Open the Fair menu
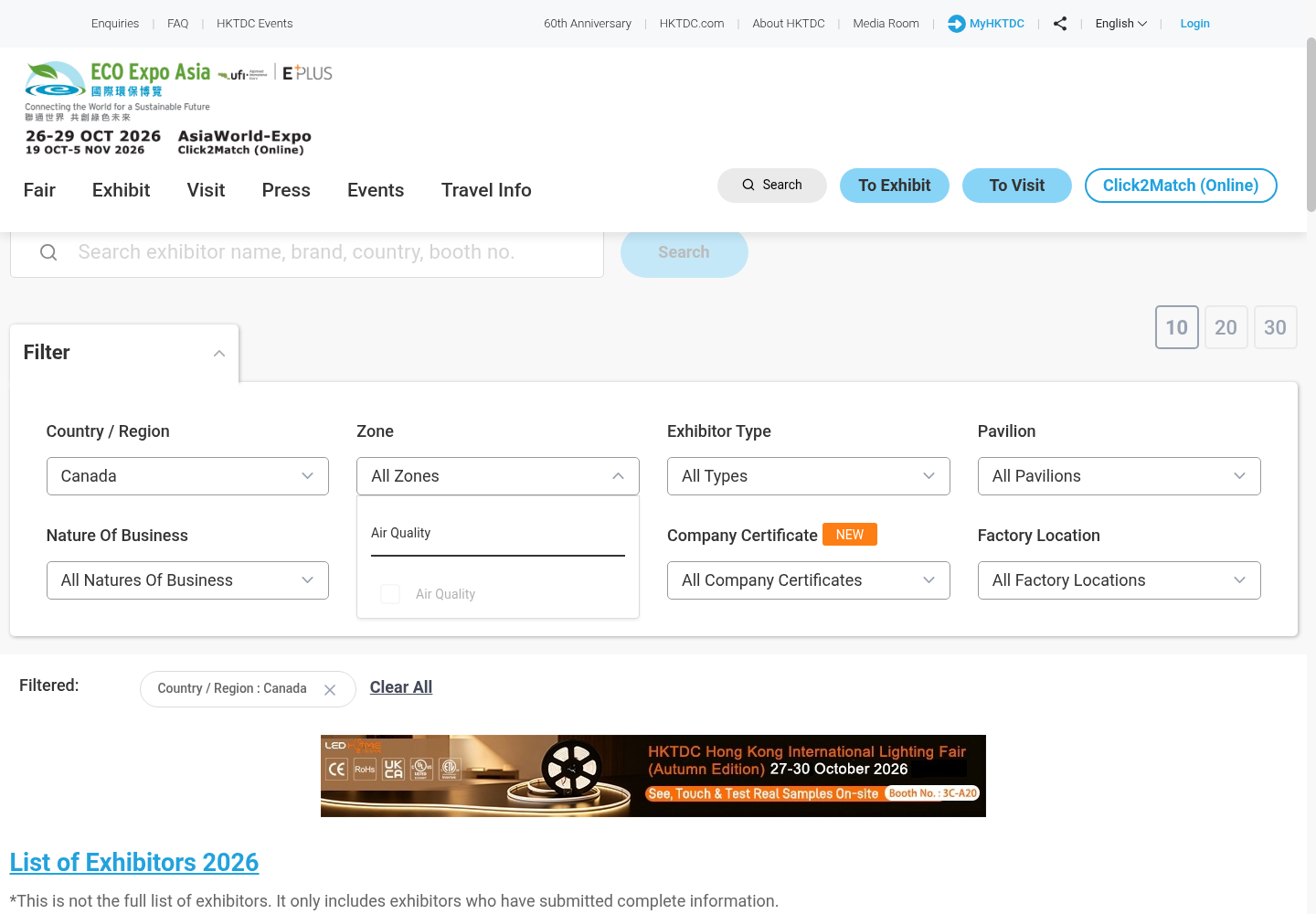The height and width of the screenshot is (914, 1316). pyautogui.click(x=39, y=190)
